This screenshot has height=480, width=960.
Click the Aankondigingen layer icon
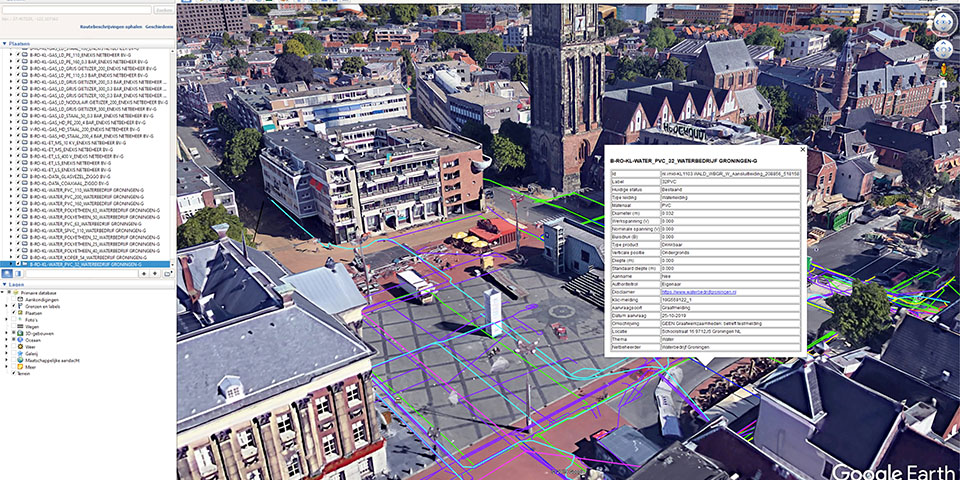point(20,299)
